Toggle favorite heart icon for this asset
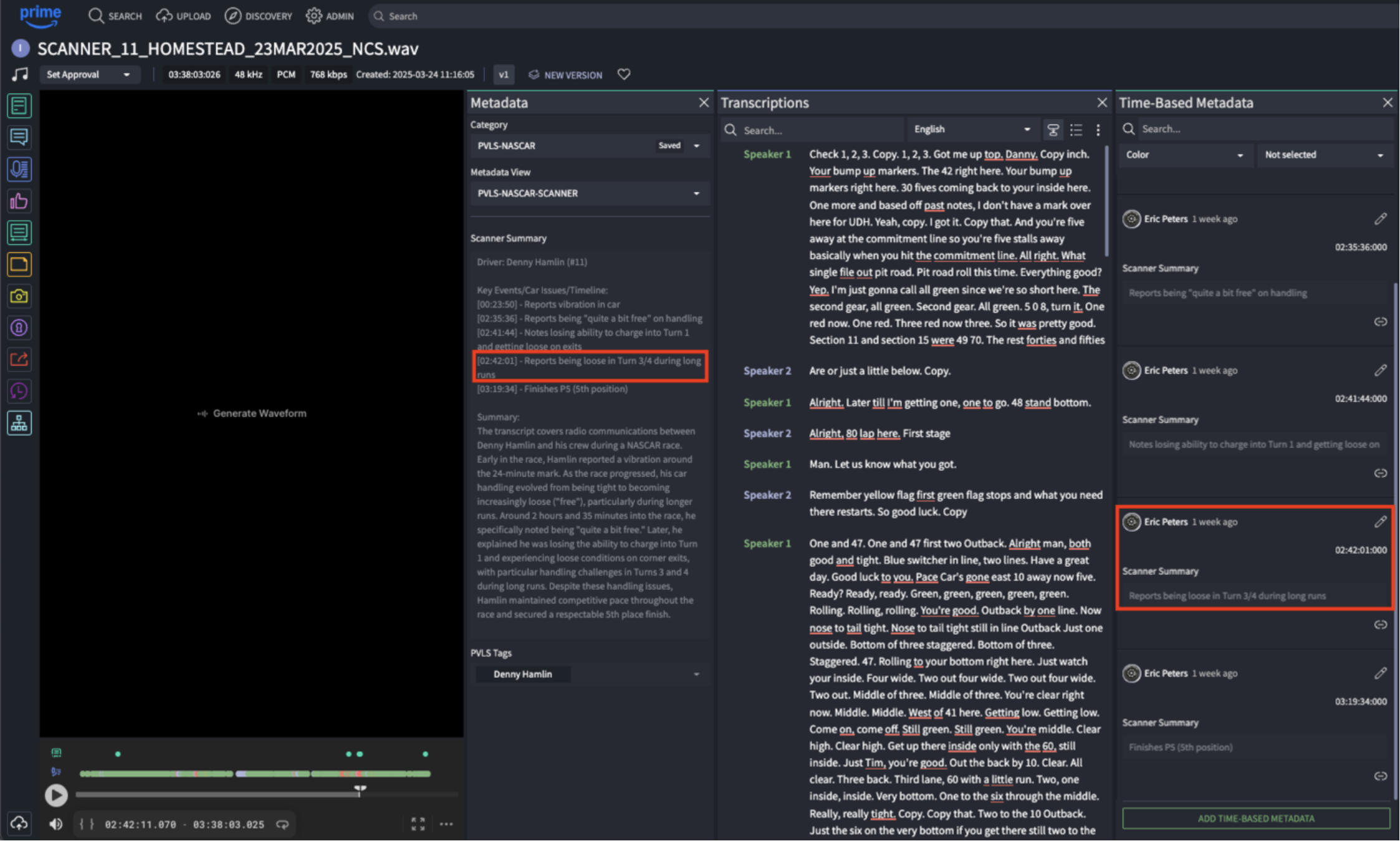 (x=624, y=74)
